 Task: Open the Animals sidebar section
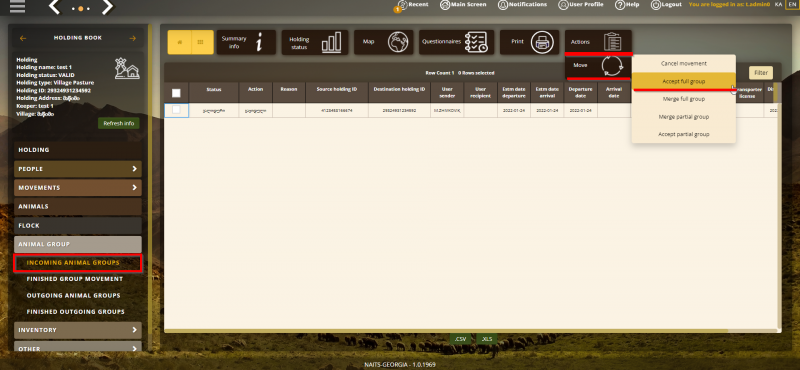(x=78, y=207)
